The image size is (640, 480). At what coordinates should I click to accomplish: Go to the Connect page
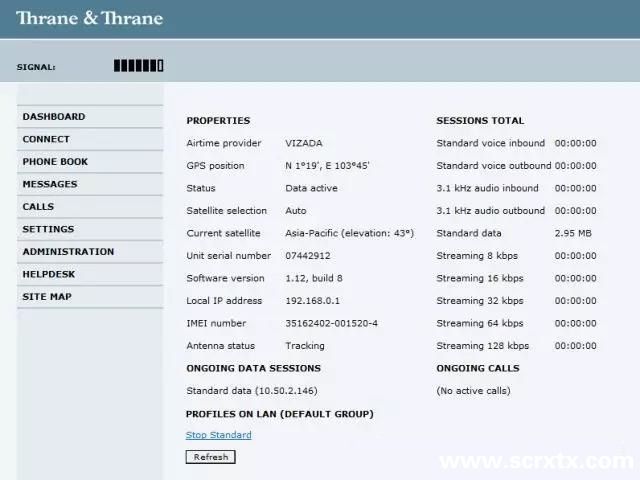[x=46, y=139]
